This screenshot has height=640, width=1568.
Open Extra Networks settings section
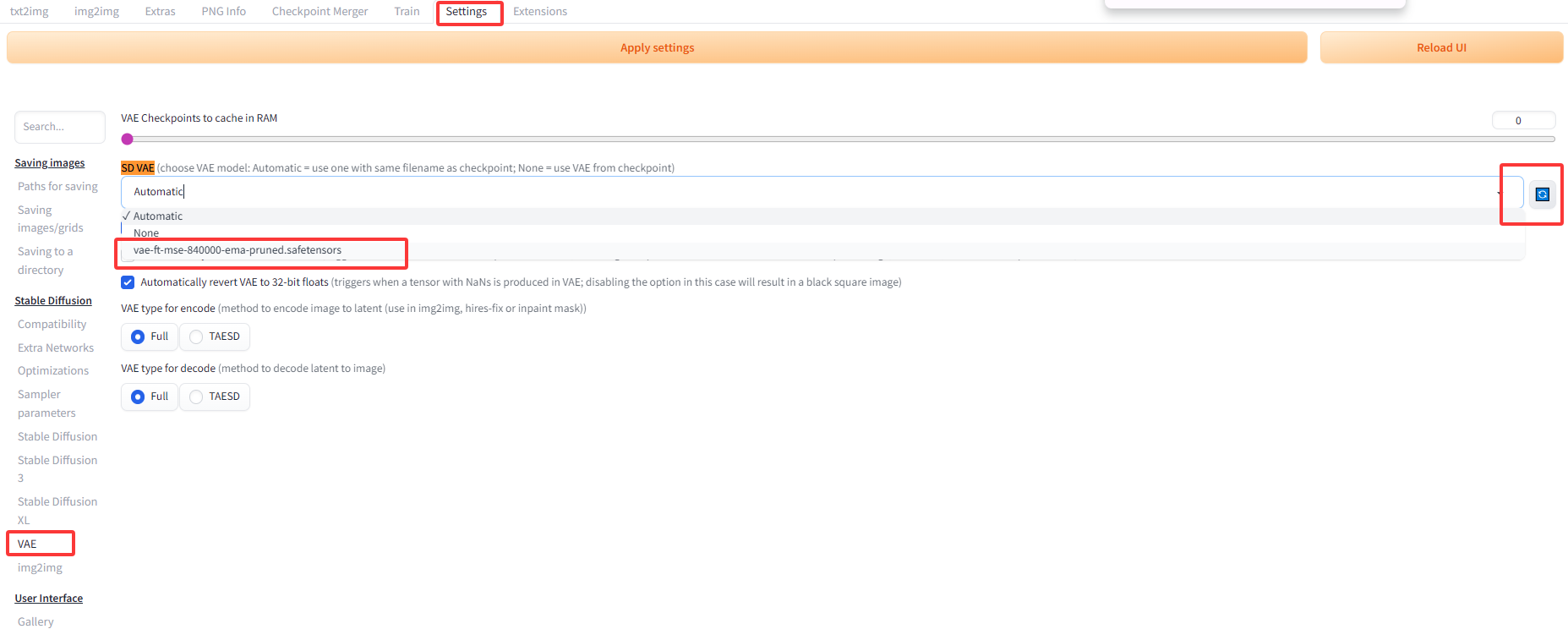click(56, 347)
